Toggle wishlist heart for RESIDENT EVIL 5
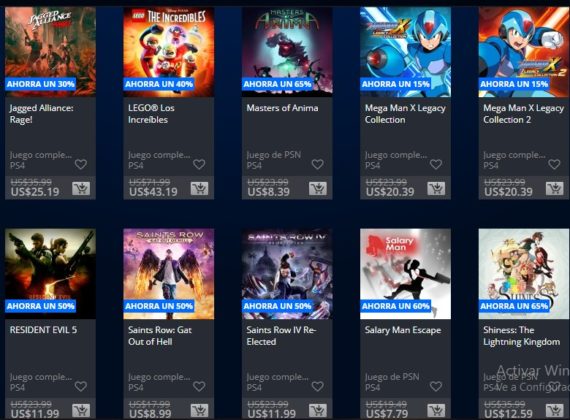The width and height of the screenshot is (570, 420). click(81, 386)
